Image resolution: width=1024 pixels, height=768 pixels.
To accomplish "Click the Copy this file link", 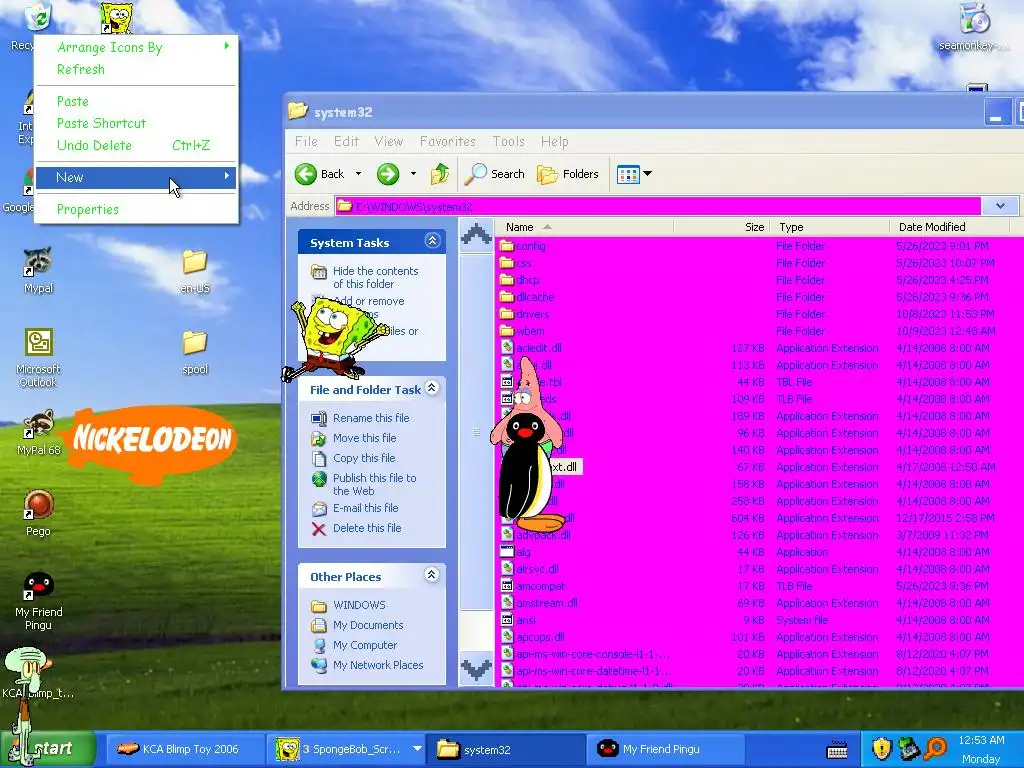I will [x=364, y=458].
